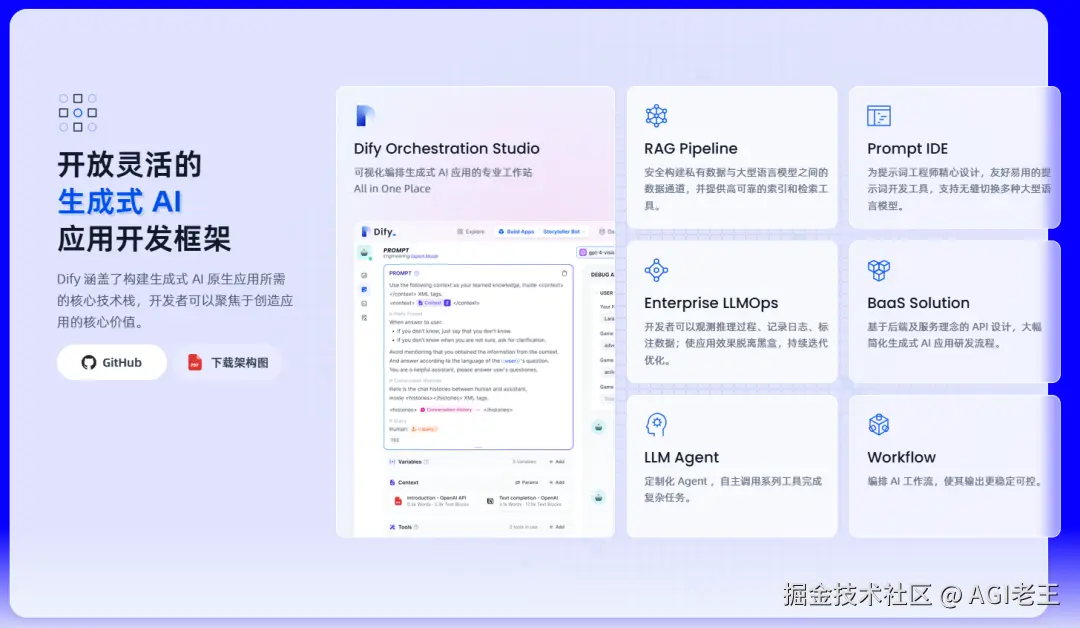Click the Workflow heading
Image resolution: width=1080 pixels, height=628 pixels.
(x=902, y=457)
